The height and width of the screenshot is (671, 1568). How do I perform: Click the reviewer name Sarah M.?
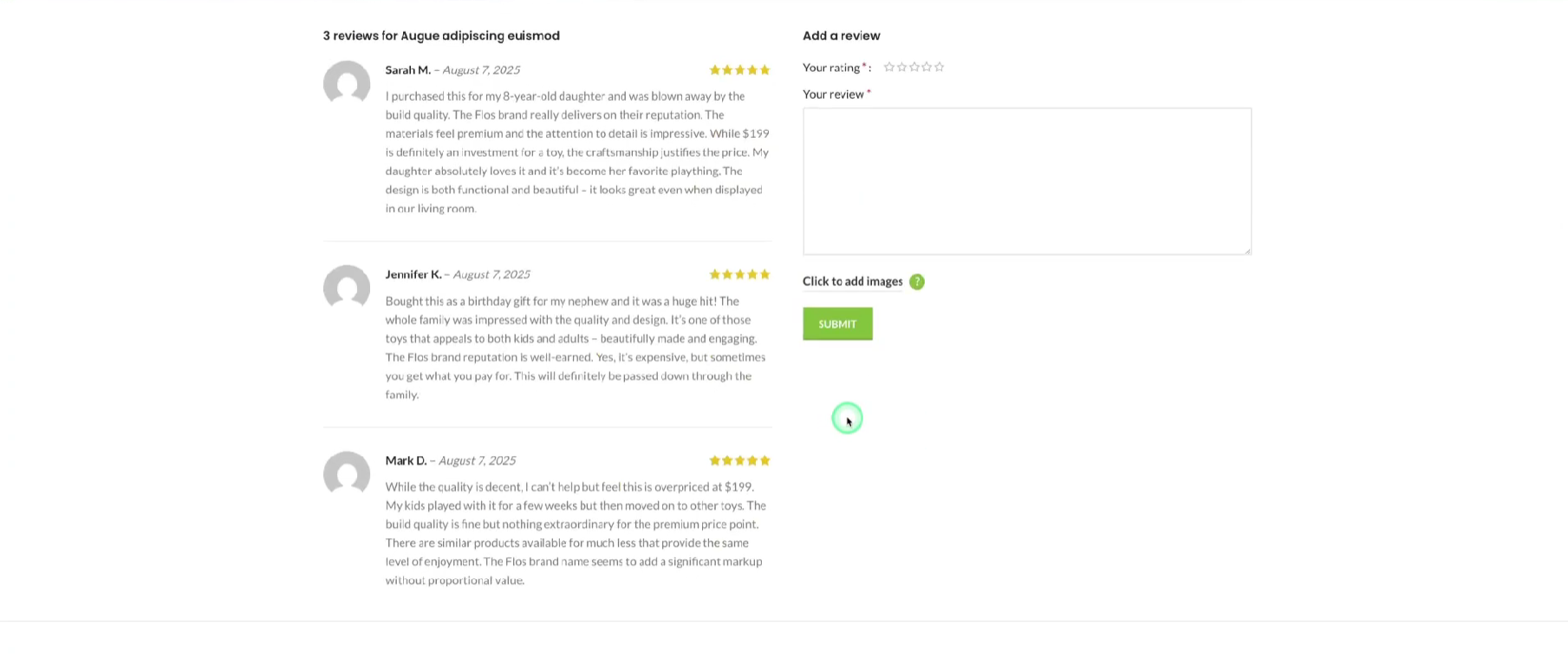(407, 70)
